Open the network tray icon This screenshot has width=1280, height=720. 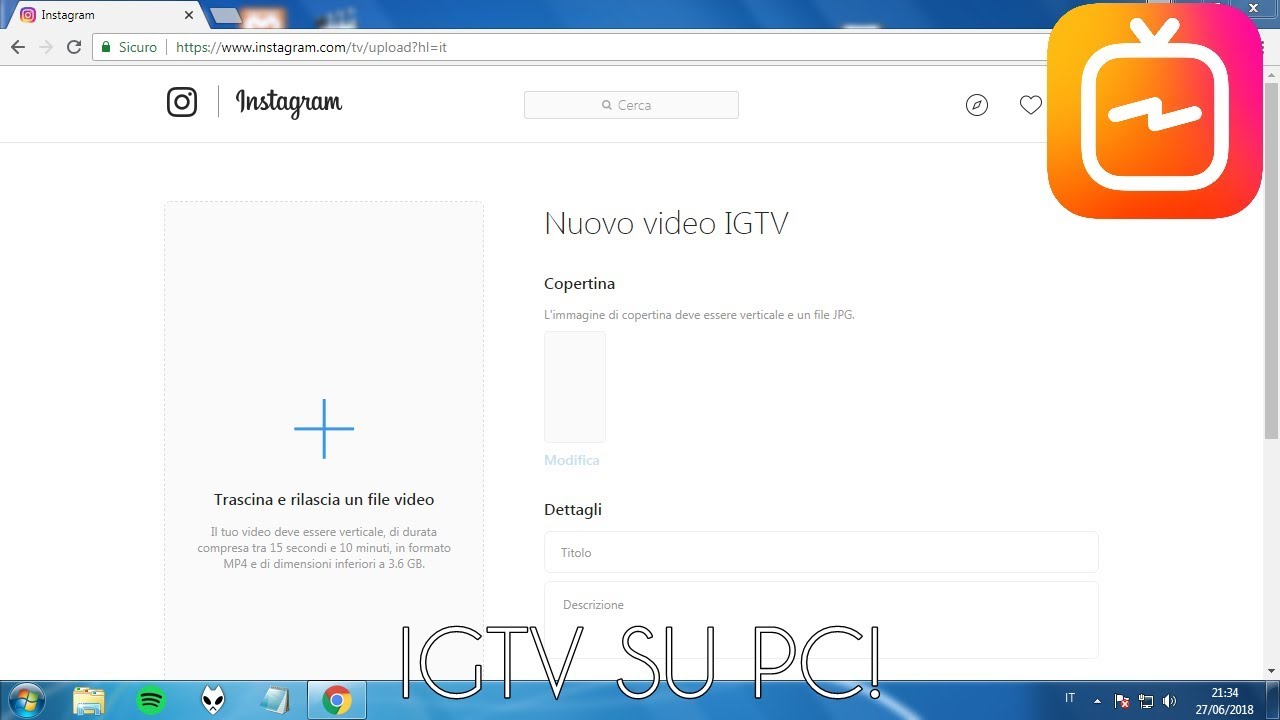[x=1146, y=701]
